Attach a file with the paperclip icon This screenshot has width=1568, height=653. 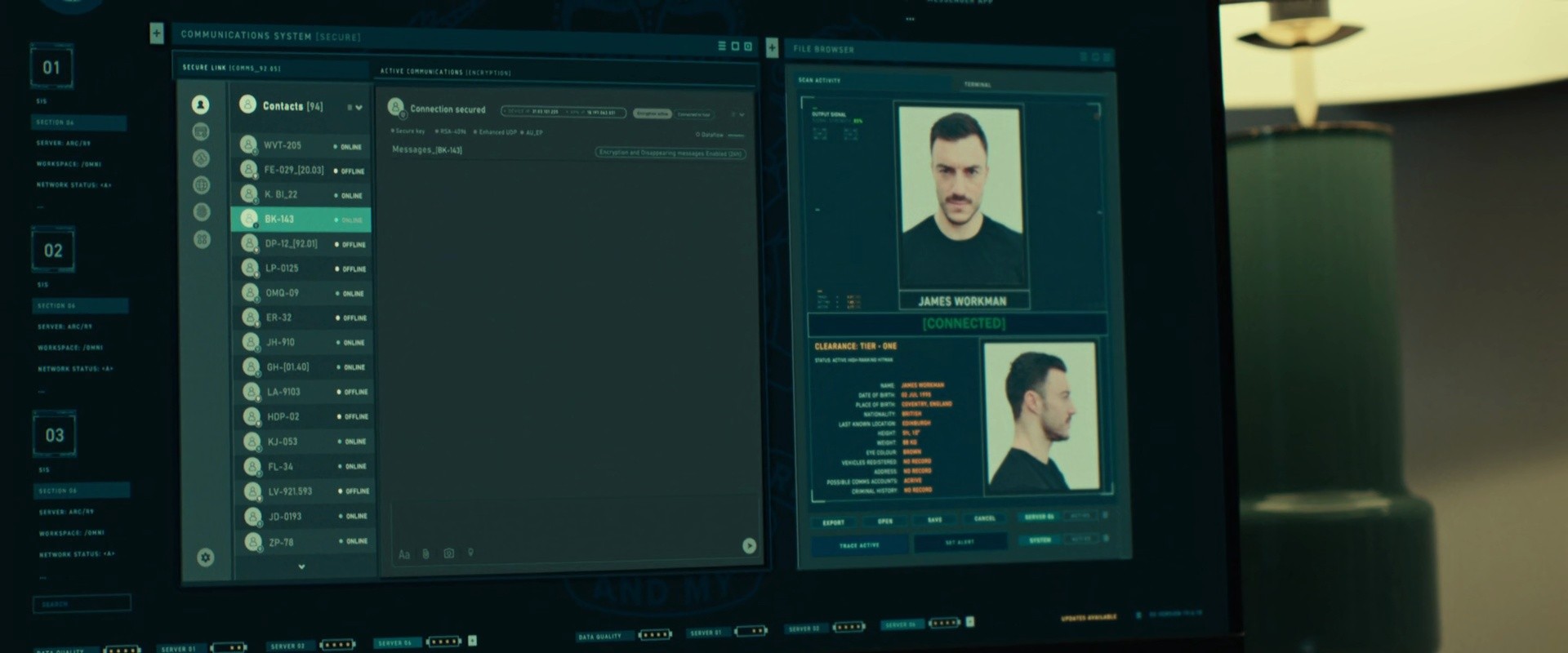click(x=425, y=553)
